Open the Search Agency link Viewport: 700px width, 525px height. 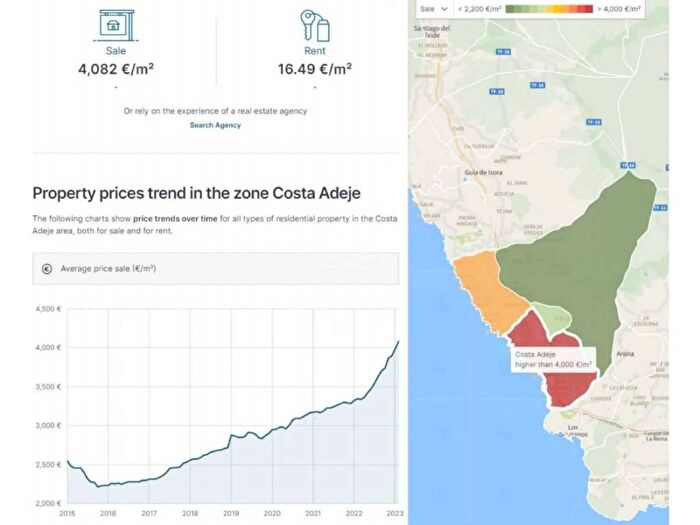[x=215, y=125]
